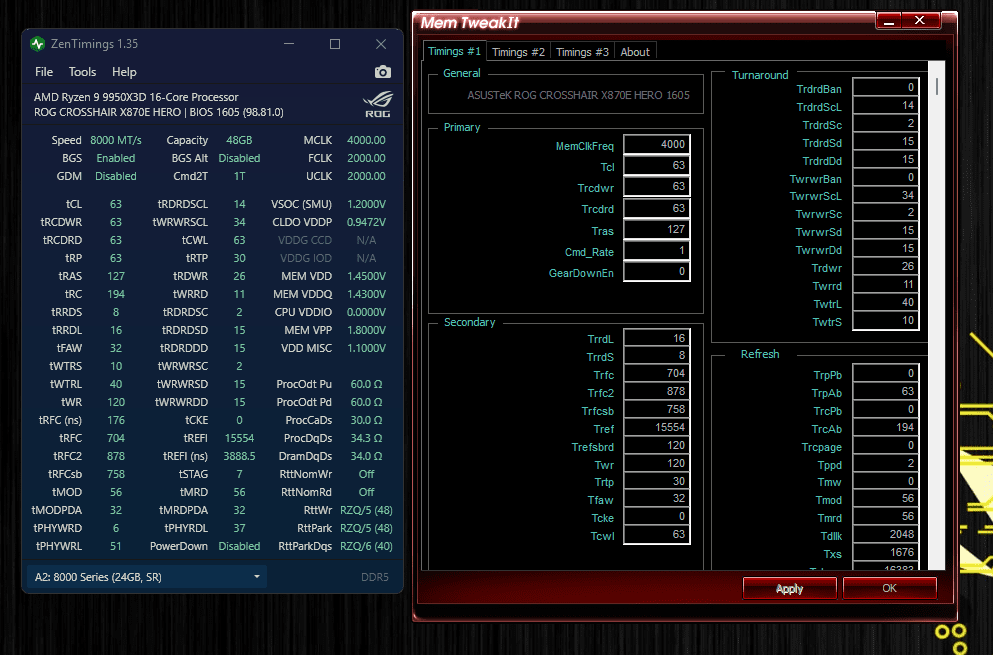The image size is (993, 655).
Task: Click the RttParkDqs RZQ/6 (40) value
Action: coord(366,546)
